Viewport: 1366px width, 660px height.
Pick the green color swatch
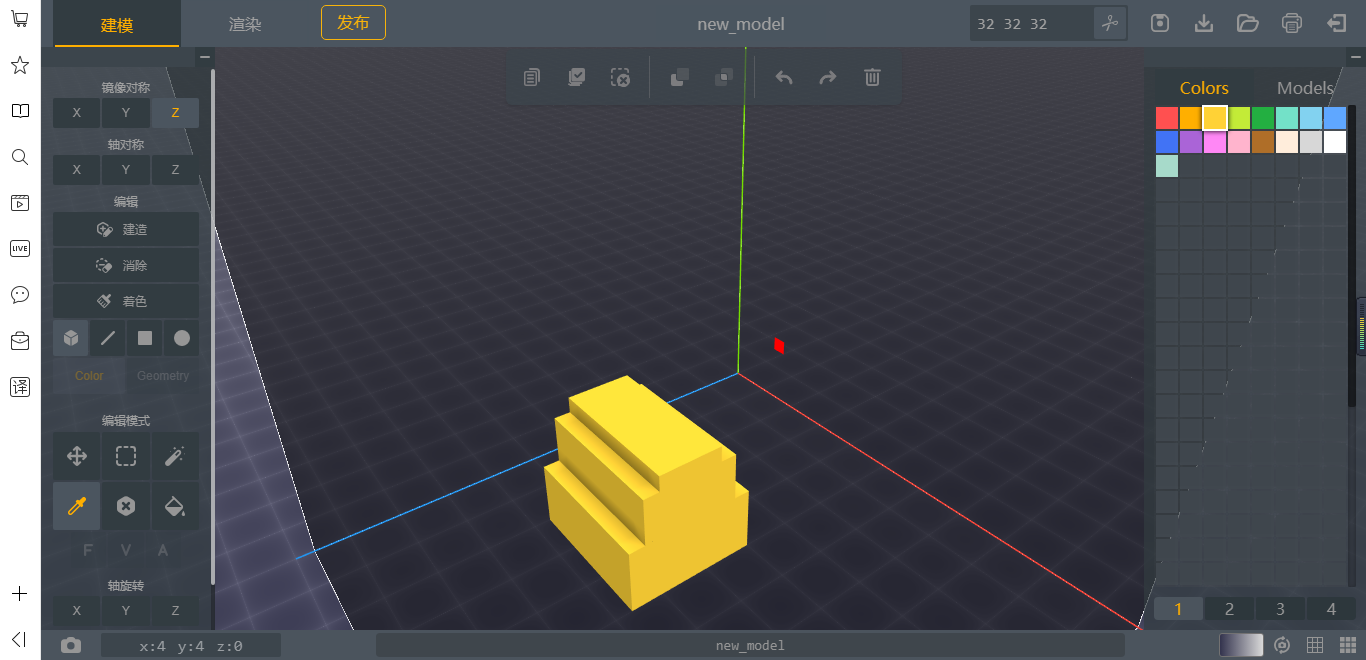(x=1263, y=118)
